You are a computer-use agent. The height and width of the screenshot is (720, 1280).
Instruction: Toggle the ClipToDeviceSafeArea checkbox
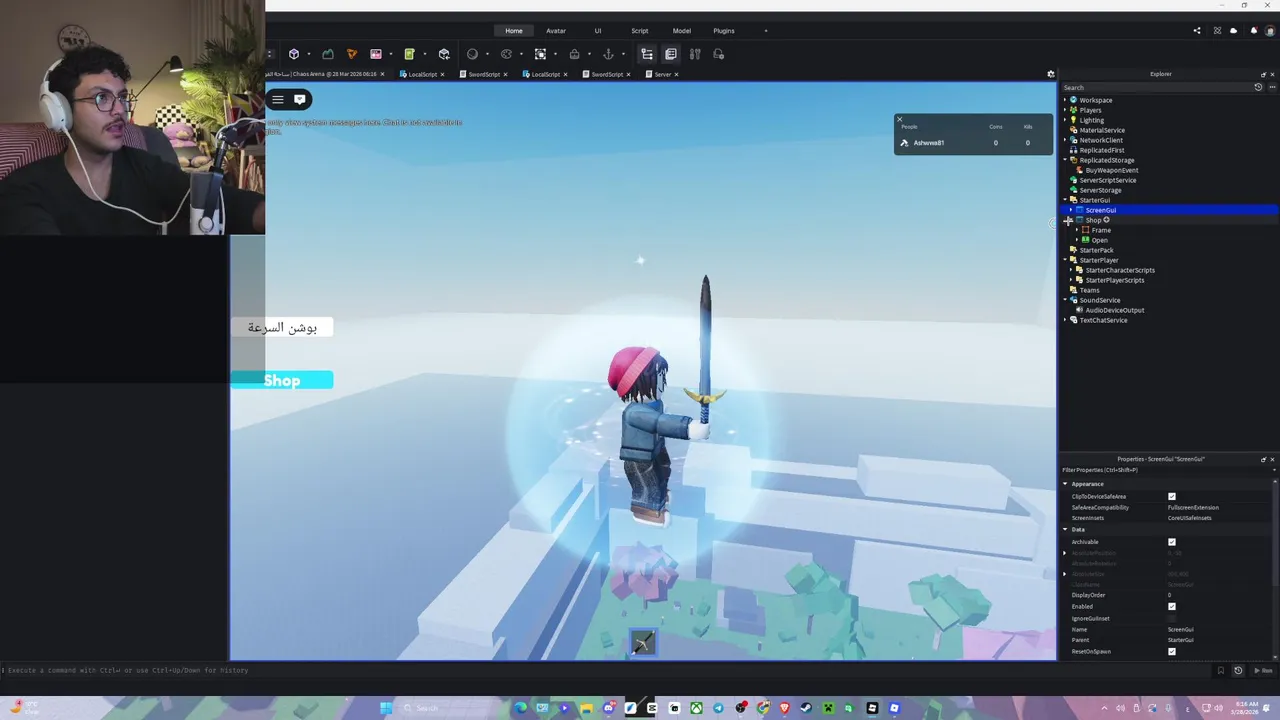click(1172, 496)
